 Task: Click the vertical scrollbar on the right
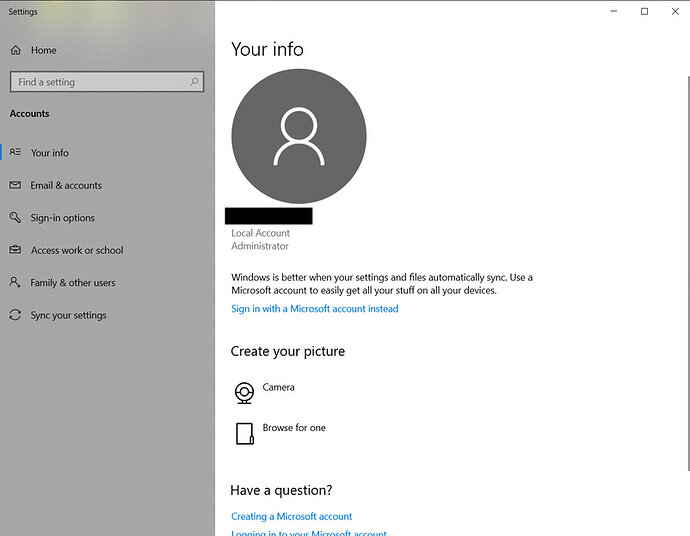[x=688, y=273]
